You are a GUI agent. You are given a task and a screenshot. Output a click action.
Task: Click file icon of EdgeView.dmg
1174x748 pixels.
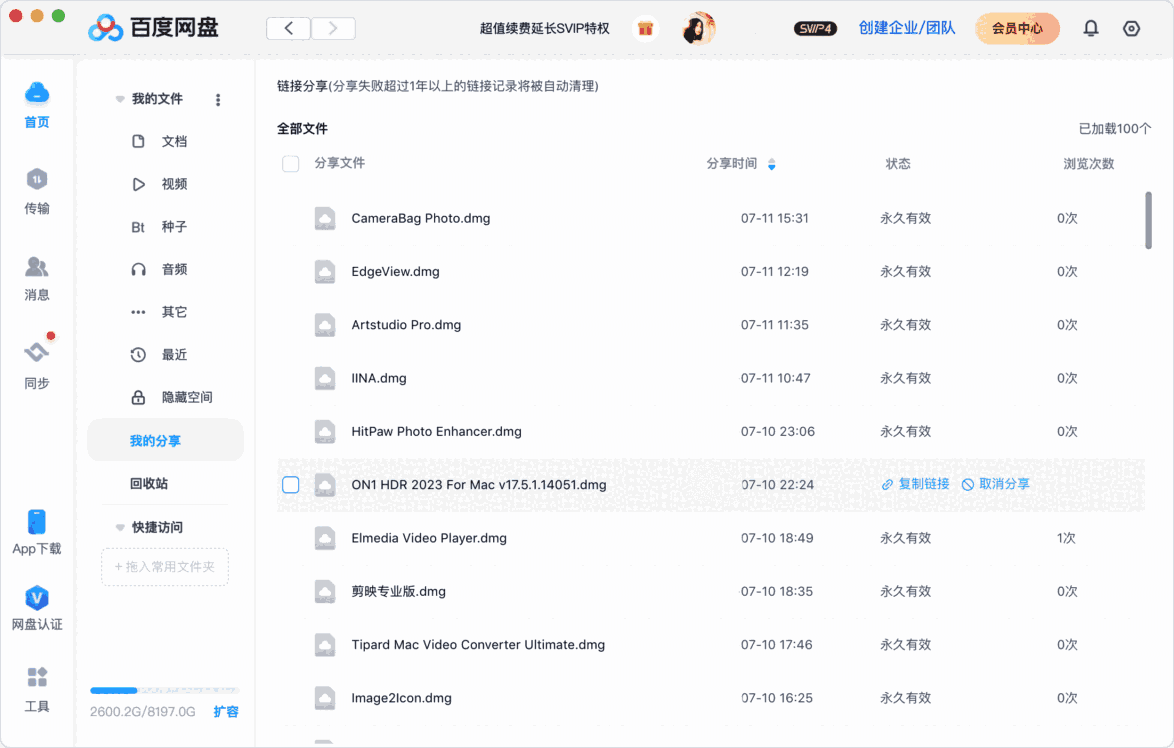pos(325,272)
